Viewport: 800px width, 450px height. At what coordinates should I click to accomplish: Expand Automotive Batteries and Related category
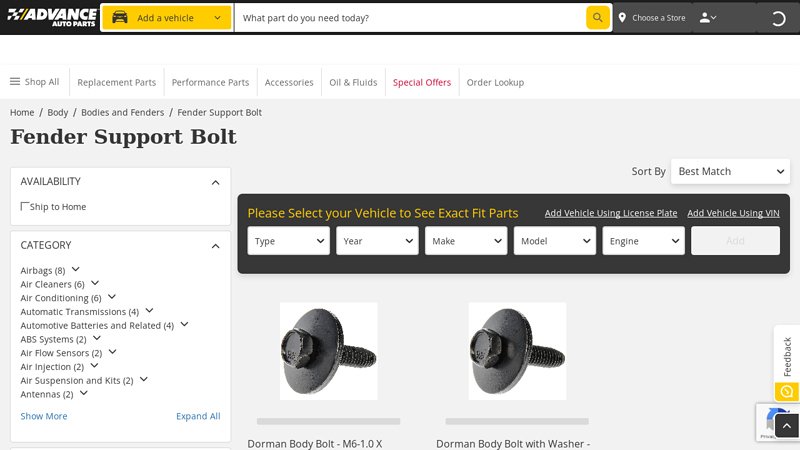[x=184, y=324]
